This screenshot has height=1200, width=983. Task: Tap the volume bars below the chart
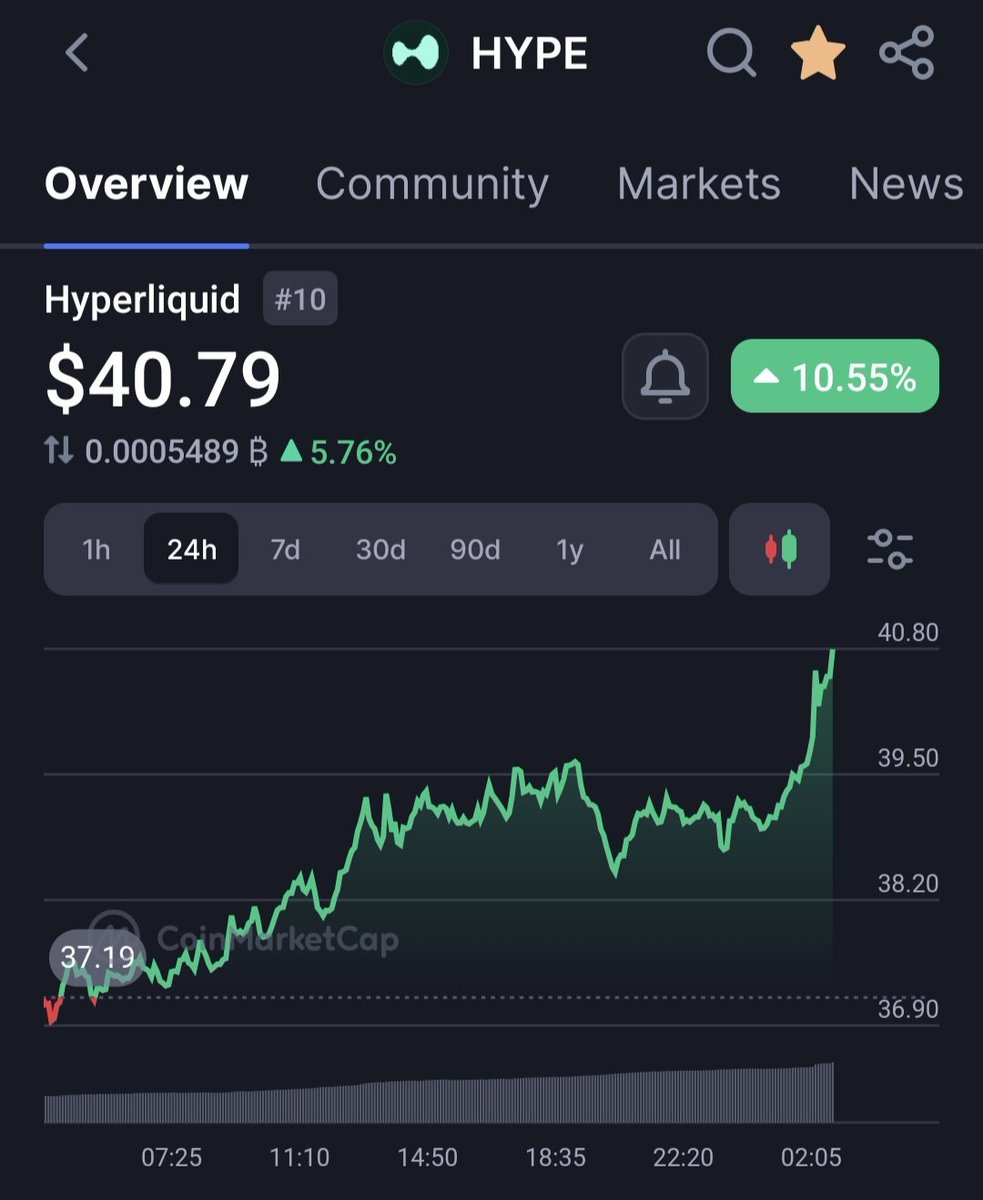pos(439,1093)
